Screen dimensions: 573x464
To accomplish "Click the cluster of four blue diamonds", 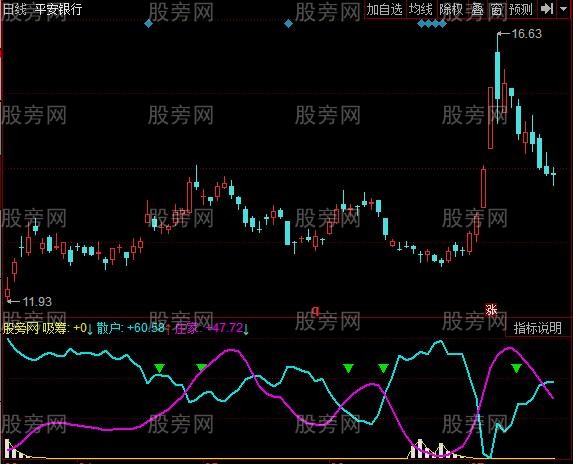I will 432,24.
